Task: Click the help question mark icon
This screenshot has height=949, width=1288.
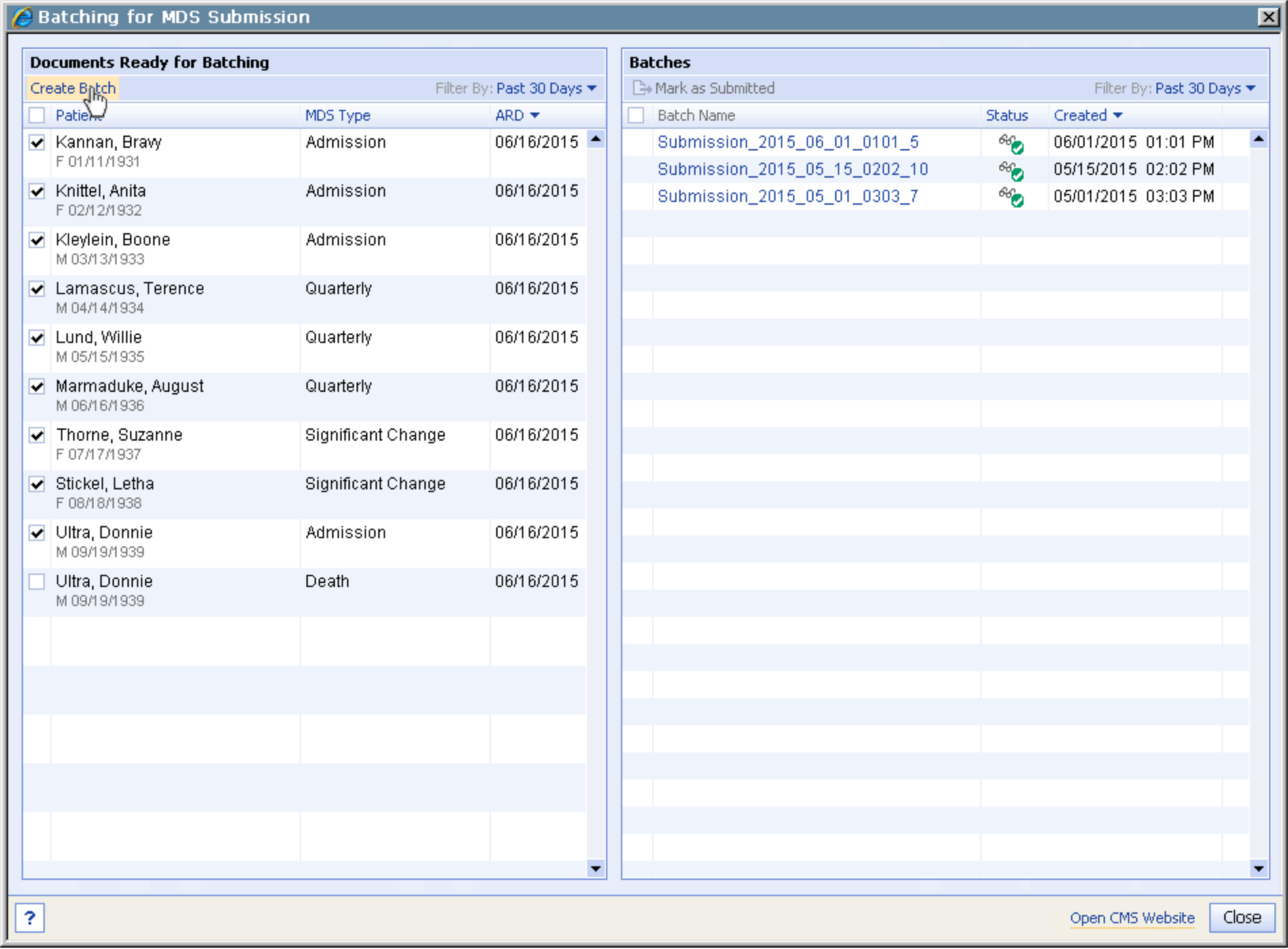Action: coord(30,918)
